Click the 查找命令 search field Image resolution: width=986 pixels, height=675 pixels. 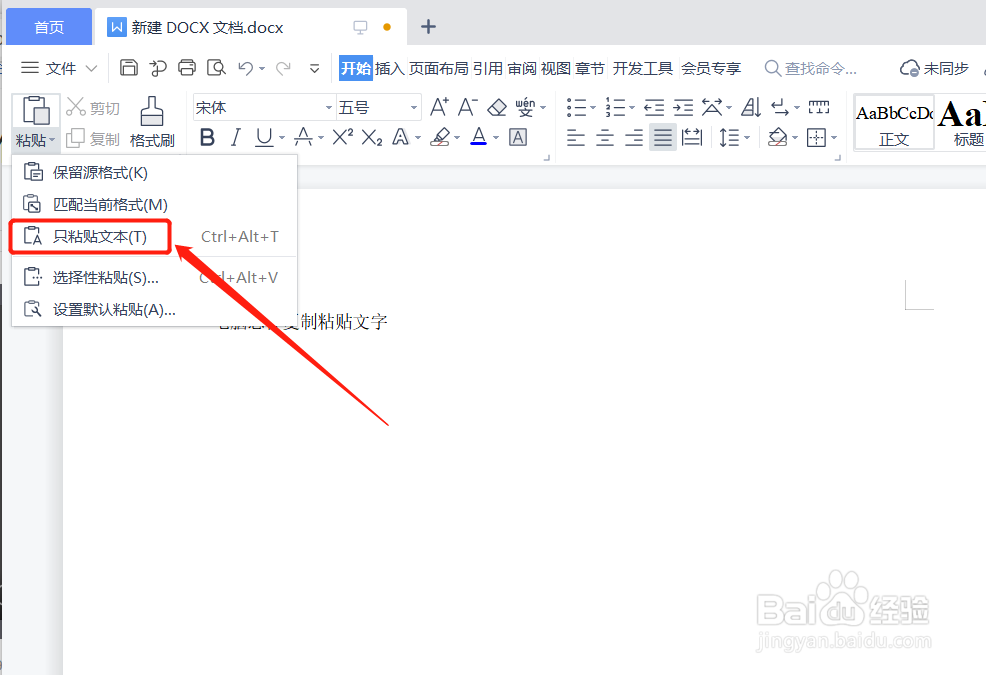click(811, 68)
